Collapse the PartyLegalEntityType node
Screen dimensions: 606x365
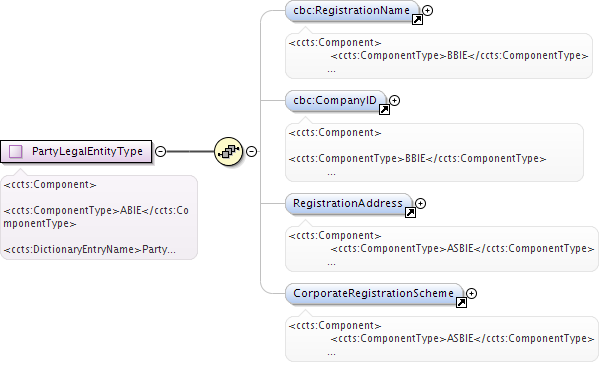pyautogui.click(x=160, y=151)
